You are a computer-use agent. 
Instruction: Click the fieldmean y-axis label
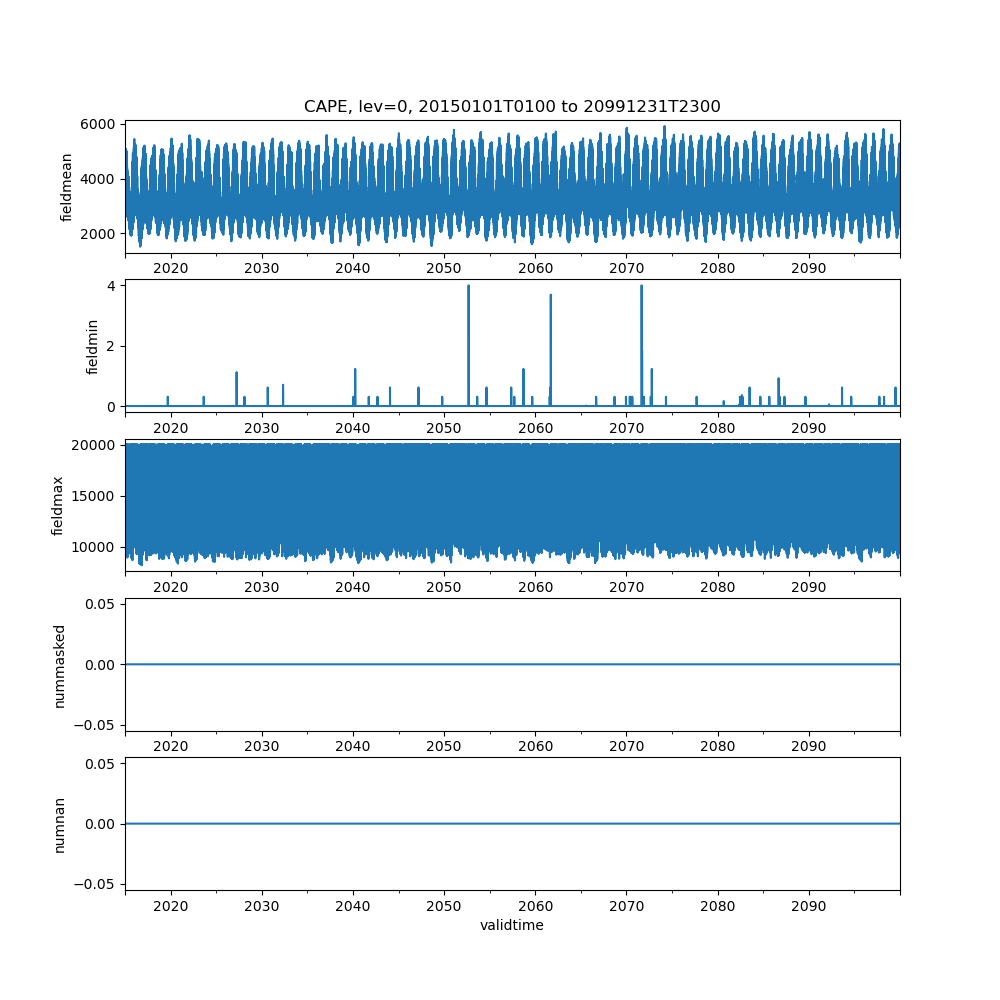coord(67,187)
